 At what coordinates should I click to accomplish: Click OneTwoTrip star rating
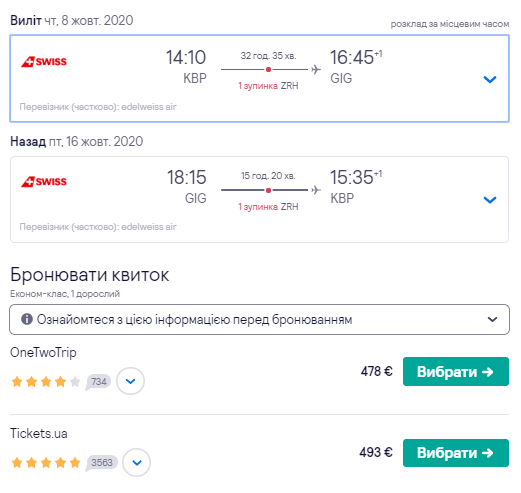[46, 381]
